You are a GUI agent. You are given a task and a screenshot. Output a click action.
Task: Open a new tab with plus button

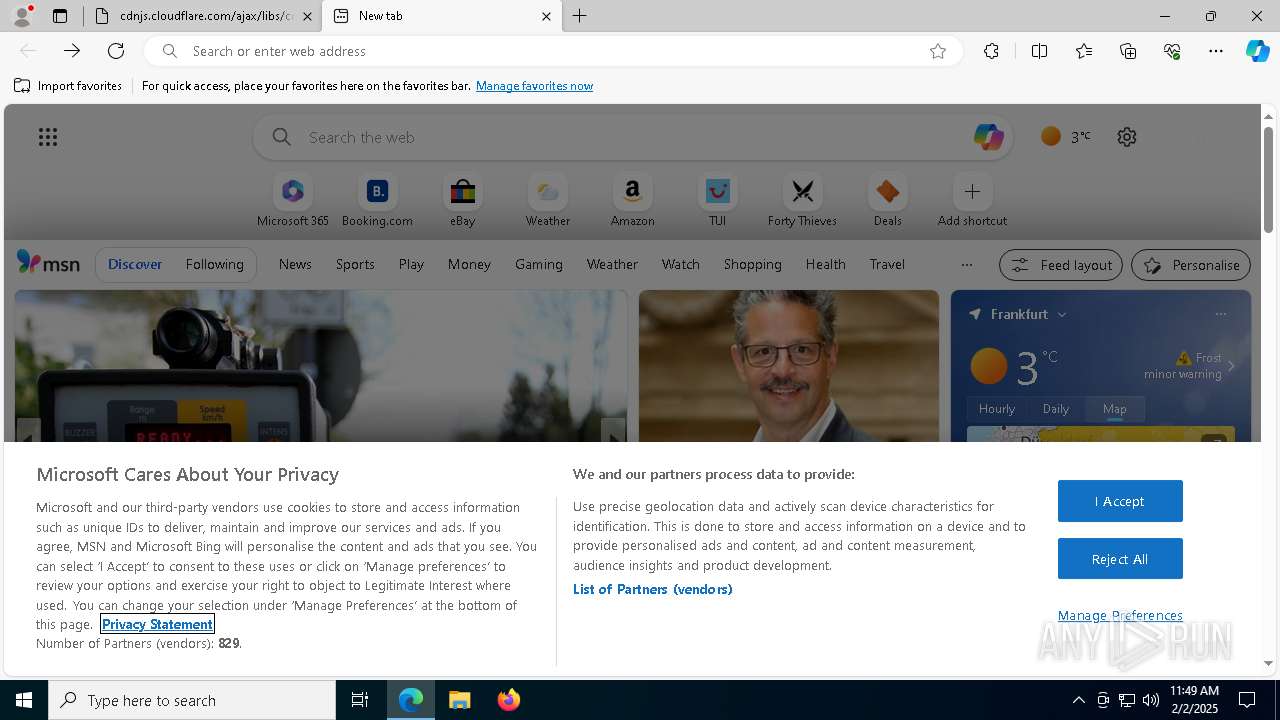click(580, 16)
